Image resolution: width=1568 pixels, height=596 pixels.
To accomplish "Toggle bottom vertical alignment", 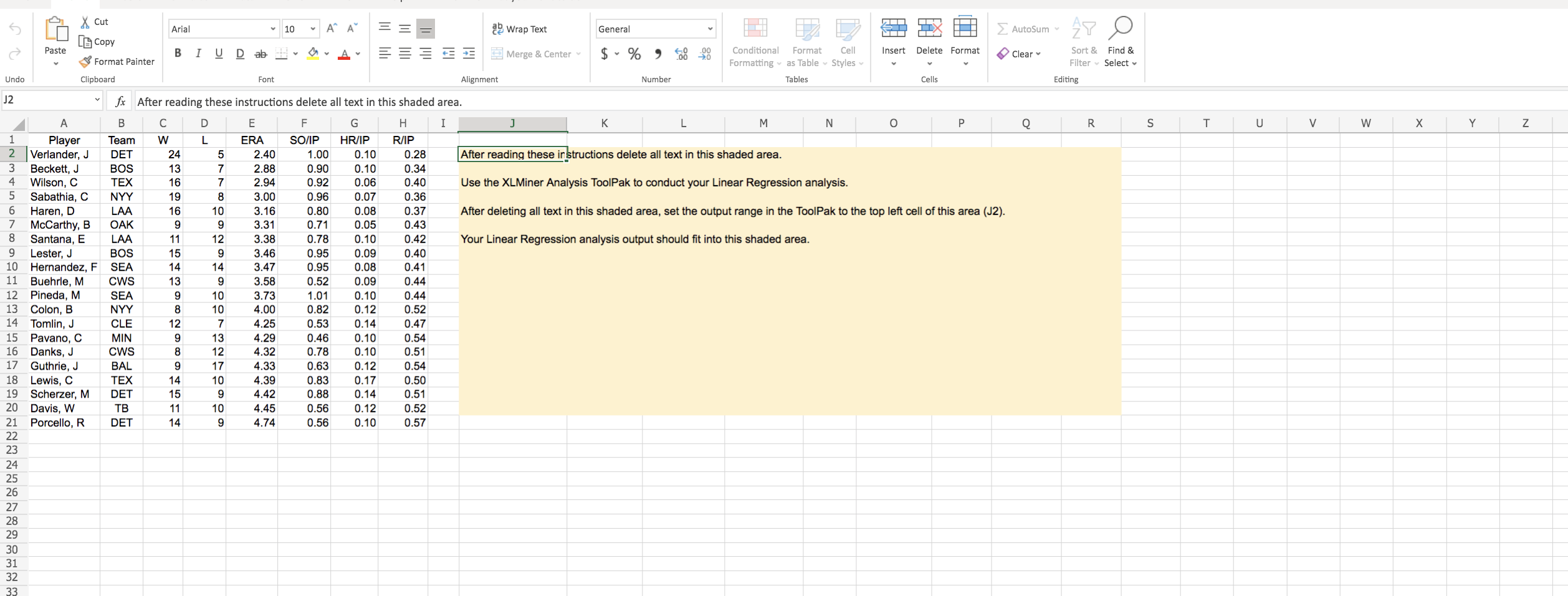I will 426,29.
